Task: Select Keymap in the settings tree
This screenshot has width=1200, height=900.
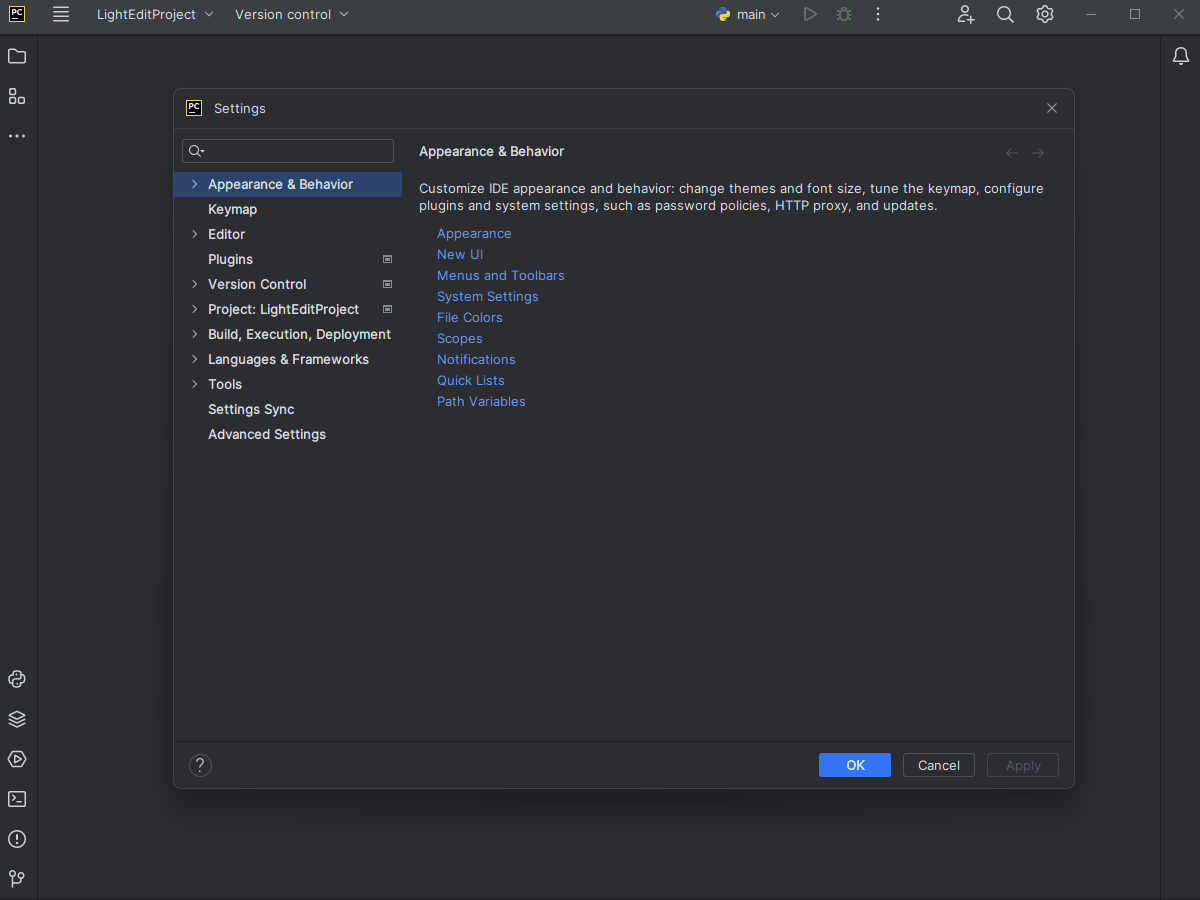Action: point(232,209)
